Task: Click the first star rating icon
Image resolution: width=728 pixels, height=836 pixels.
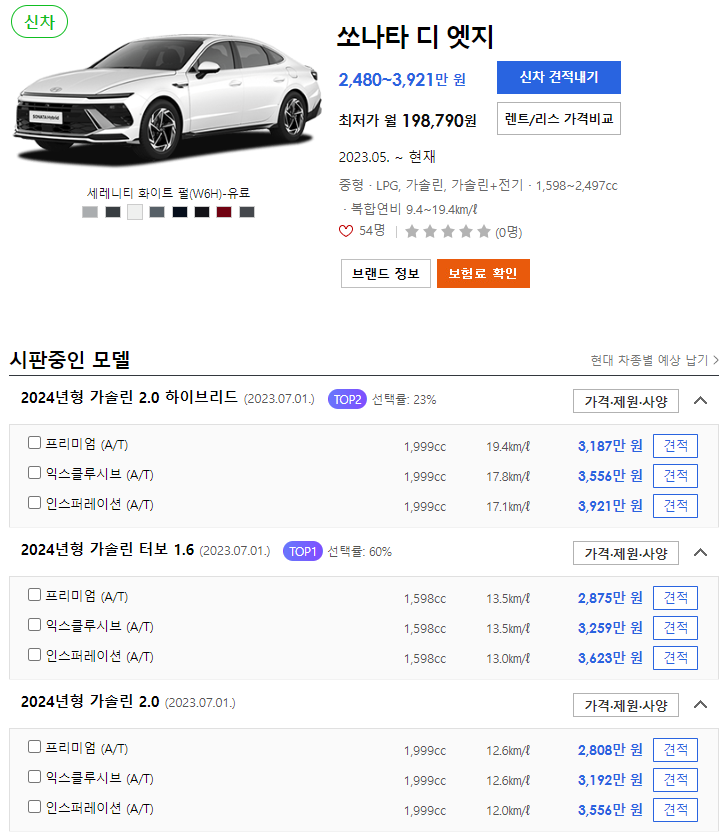Action: point(412,231)
